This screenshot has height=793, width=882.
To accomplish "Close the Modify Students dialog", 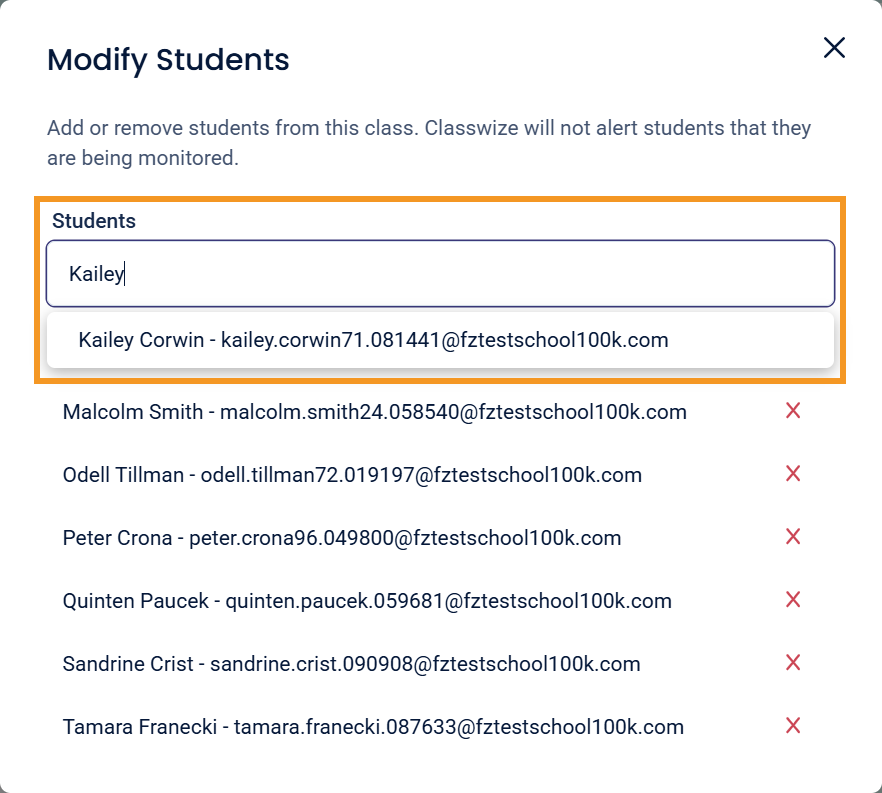I will (x=834, y=48).
